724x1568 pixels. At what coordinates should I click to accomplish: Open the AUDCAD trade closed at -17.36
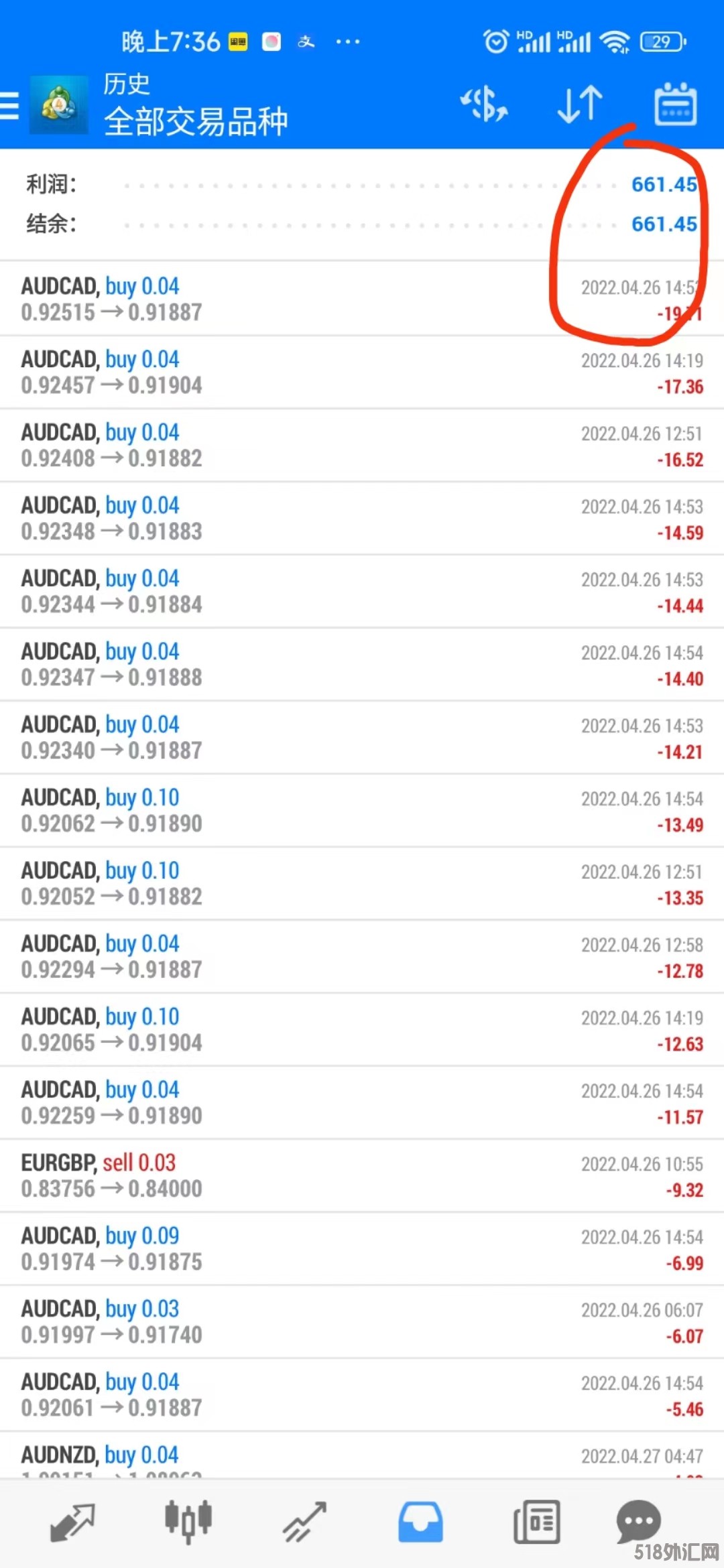click(362, 373)
